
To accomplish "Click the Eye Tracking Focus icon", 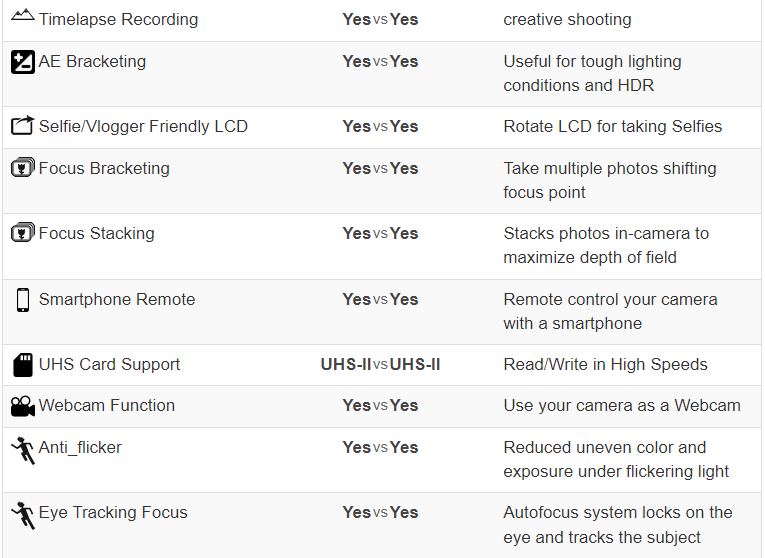I will pyautogui.click(x=22, y=516).
